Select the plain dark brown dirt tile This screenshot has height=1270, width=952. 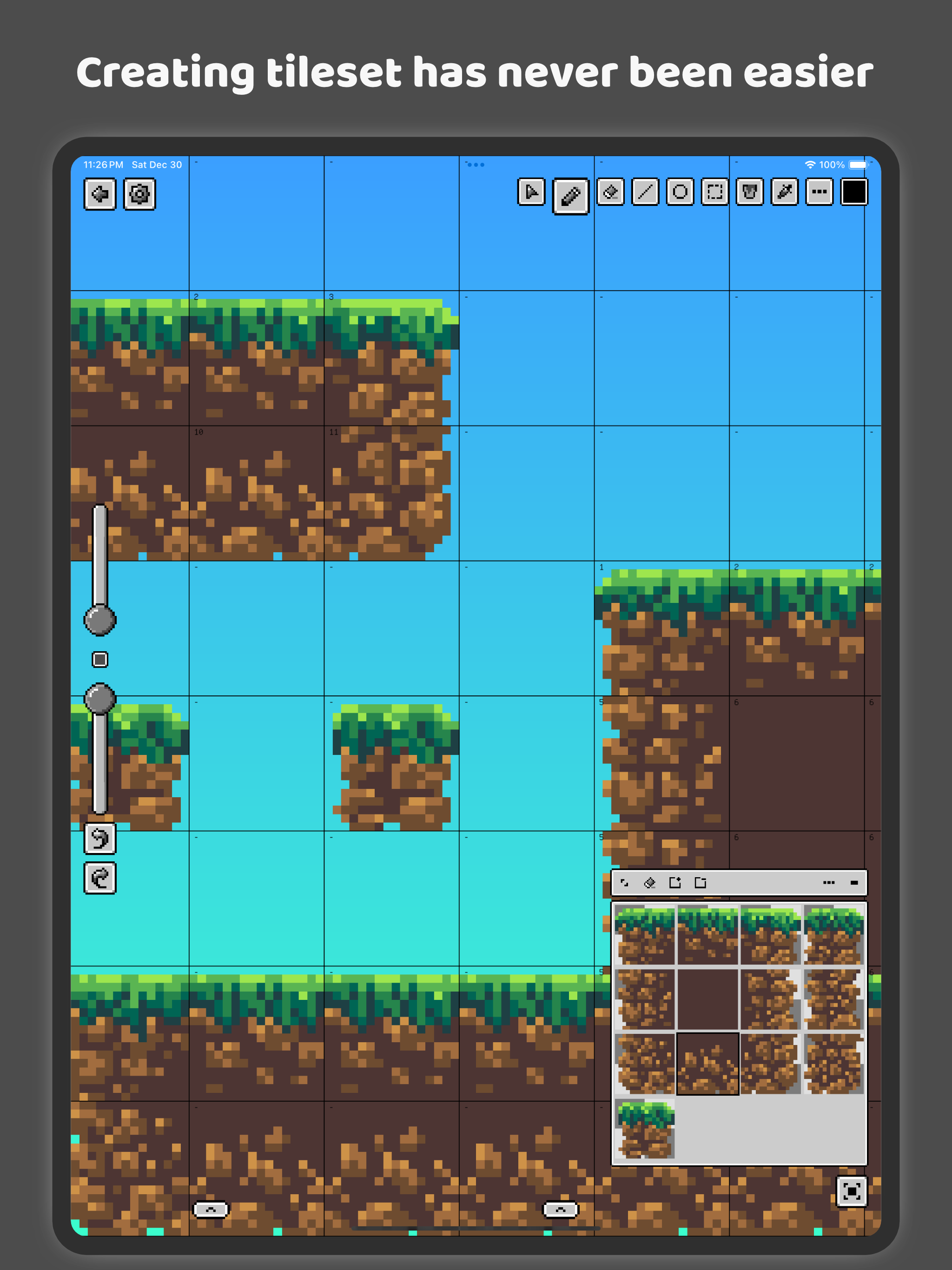coord(707,999)
